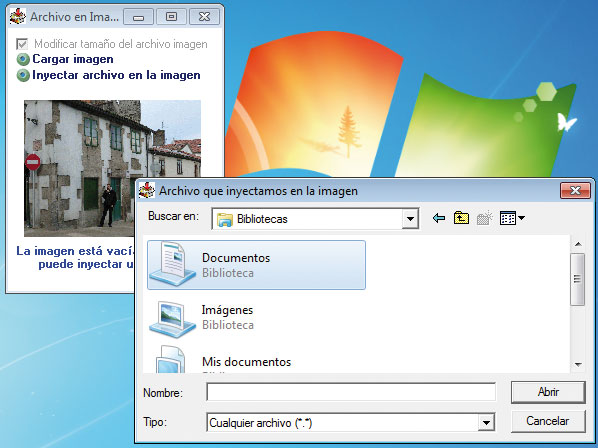This screenshot has height=448, width=598.
Task: Open the view menu icon in dialog
Action: [x=508, y=218]
